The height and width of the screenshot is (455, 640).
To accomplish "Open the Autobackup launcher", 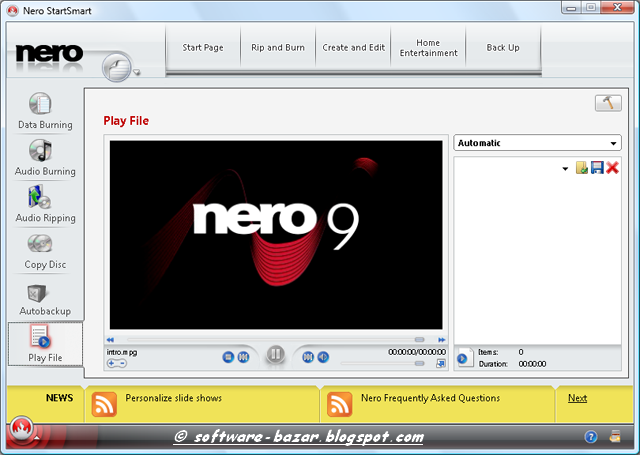I will point(45,300).
